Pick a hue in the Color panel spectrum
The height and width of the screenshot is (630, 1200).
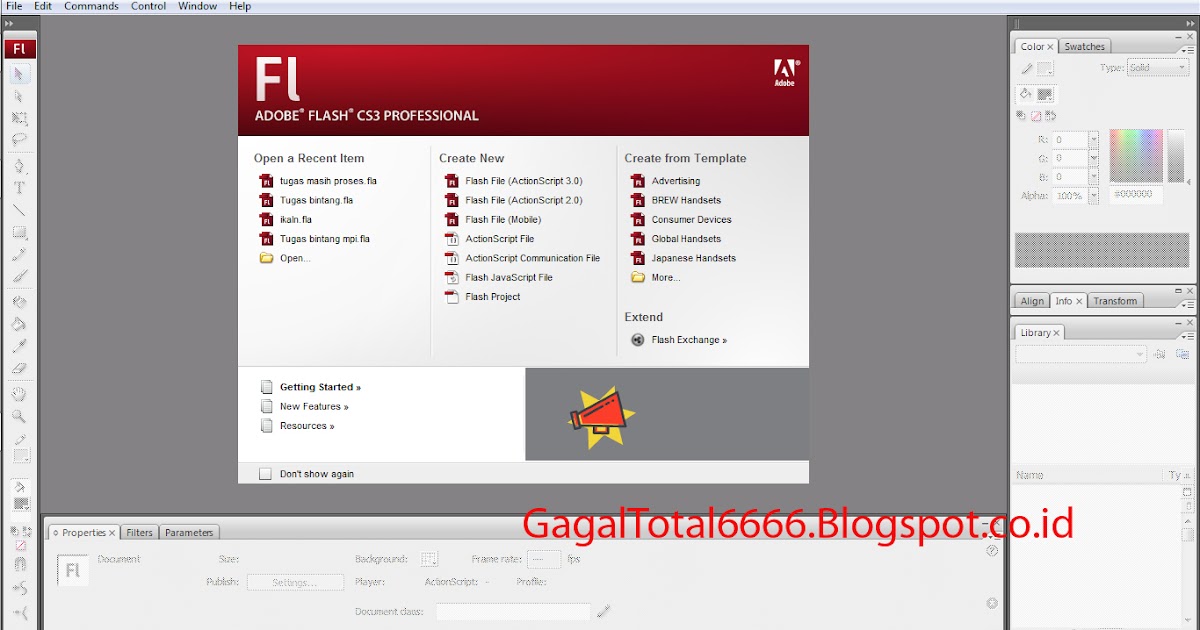coord(1136,155)
